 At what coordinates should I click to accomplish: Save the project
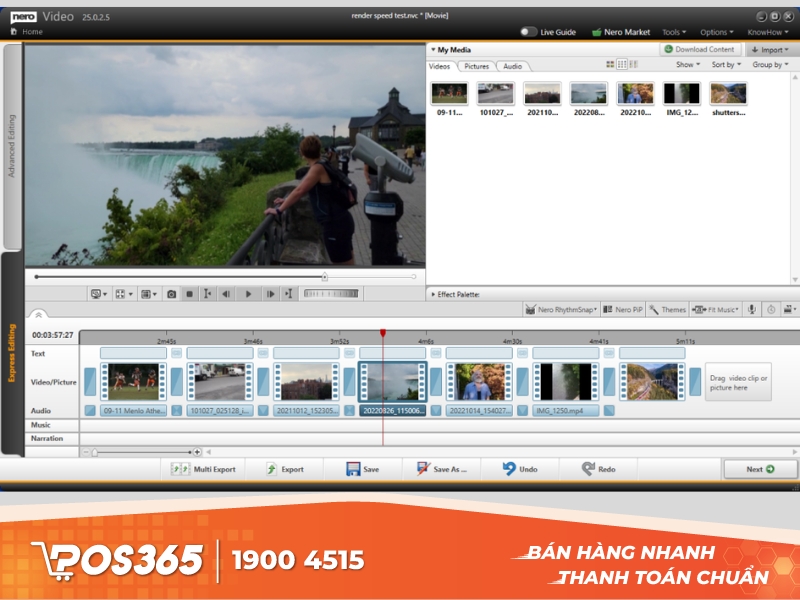tap(363, 469)
